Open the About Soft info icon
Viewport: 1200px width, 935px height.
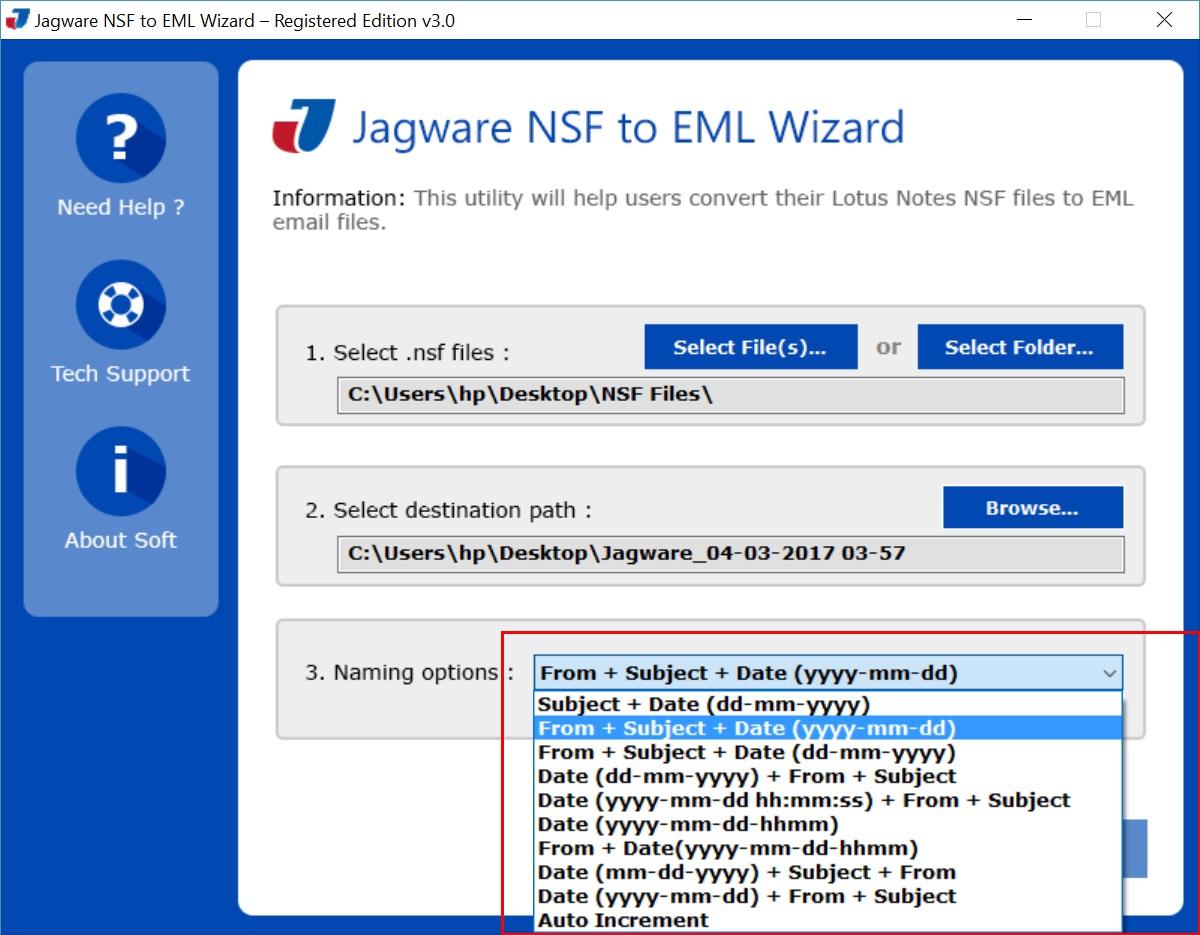[x=121, y=471]
